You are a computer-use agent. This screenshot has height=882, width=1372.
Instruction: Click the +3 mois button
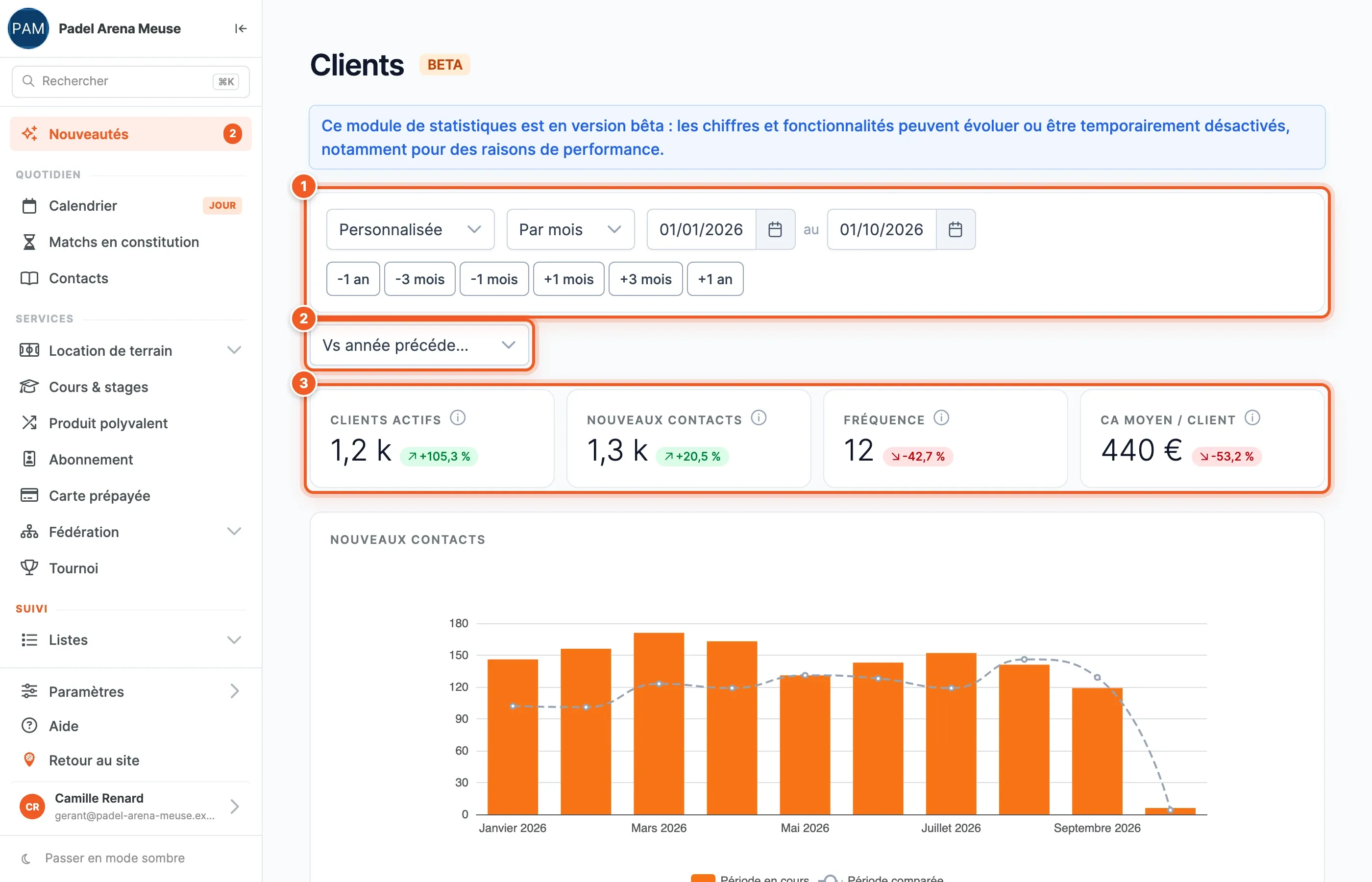click(645, 279)
